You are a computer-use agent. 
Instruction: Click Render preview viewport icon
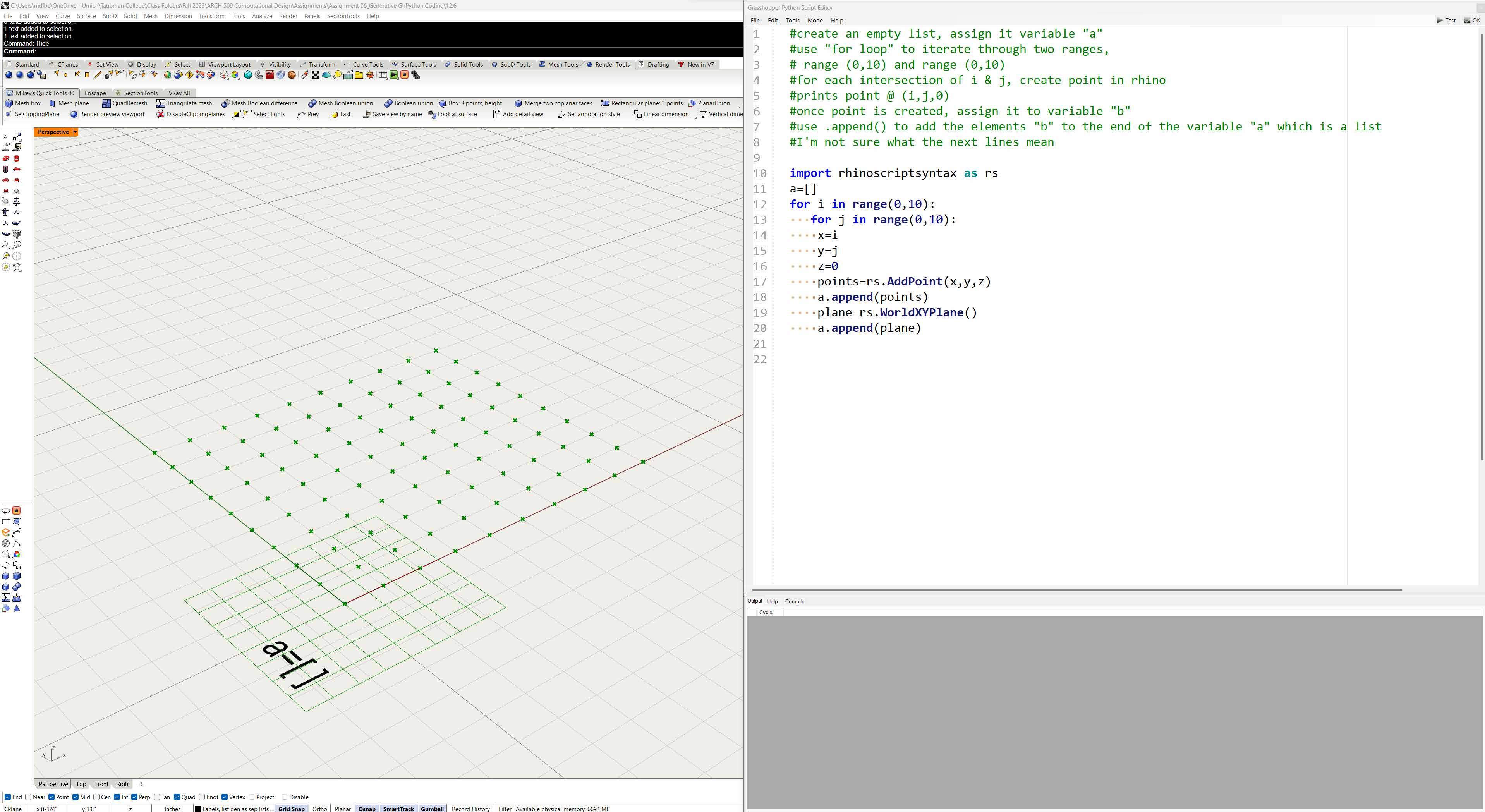click(74, 114)
